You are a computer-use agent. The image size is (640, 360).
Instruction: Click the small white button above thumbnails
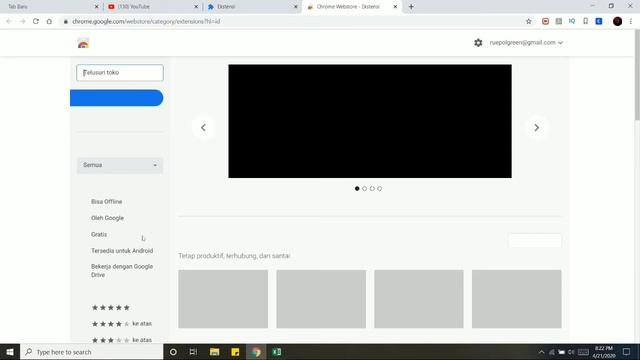[x=535, y=240]
